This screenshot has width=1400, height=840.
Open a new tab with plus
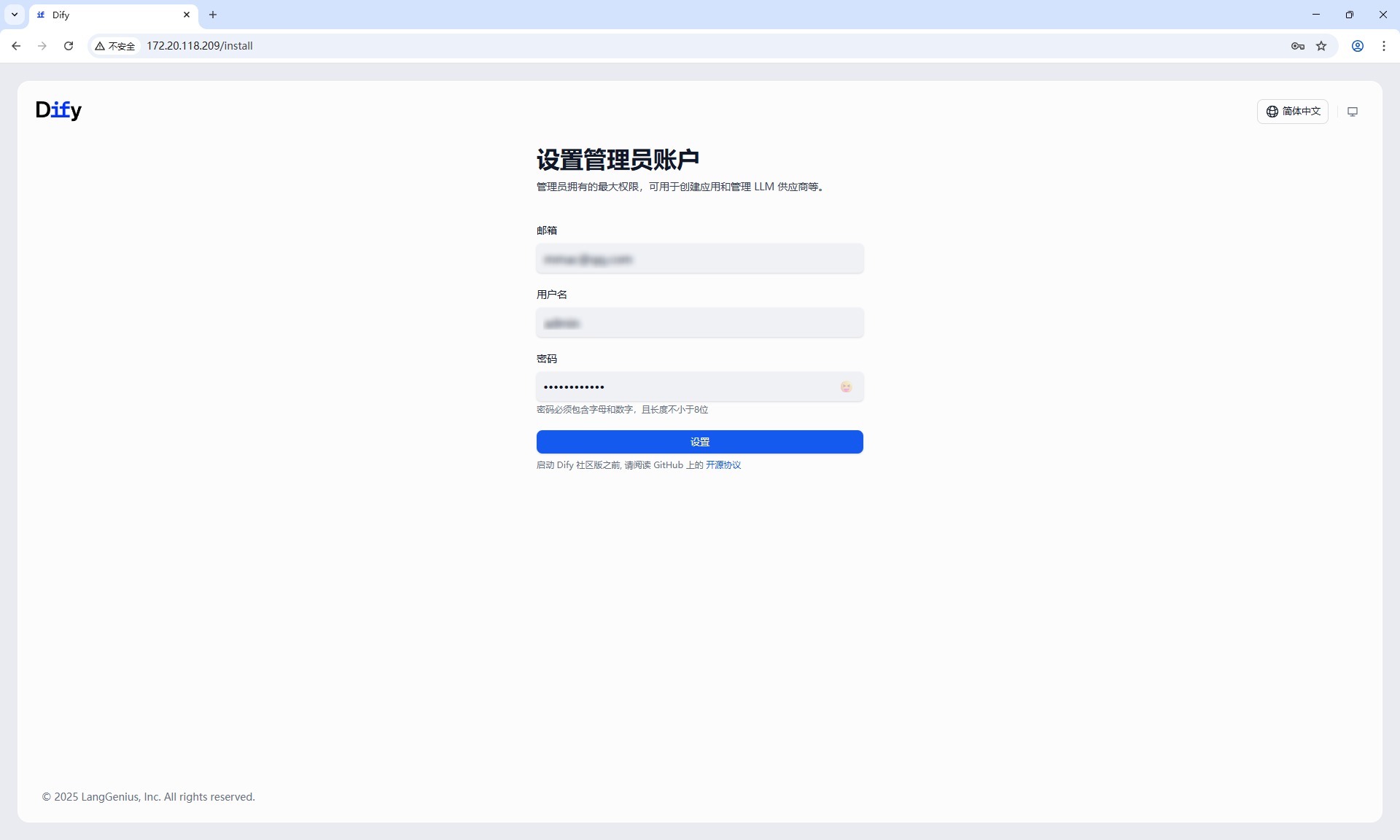pyautogui.click(x=213, y=15)
